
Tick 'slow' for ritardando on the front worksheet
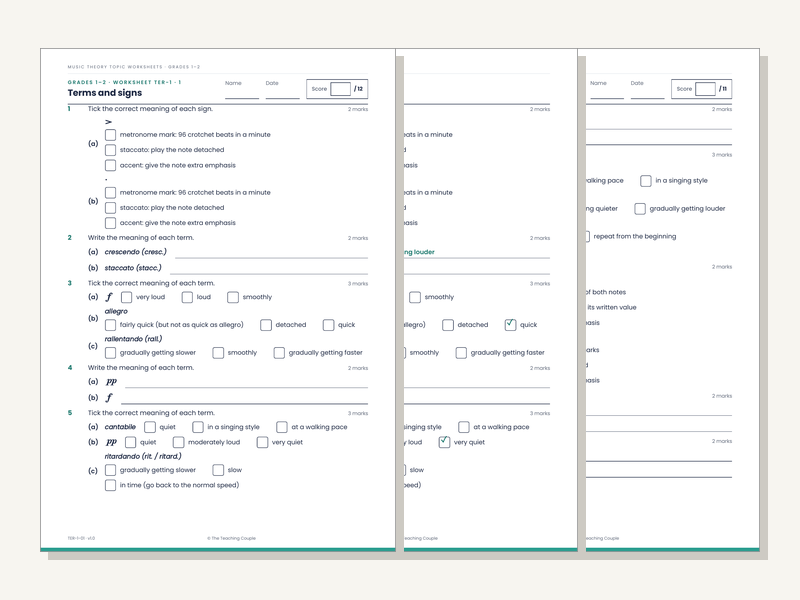(x=218, y=470)
